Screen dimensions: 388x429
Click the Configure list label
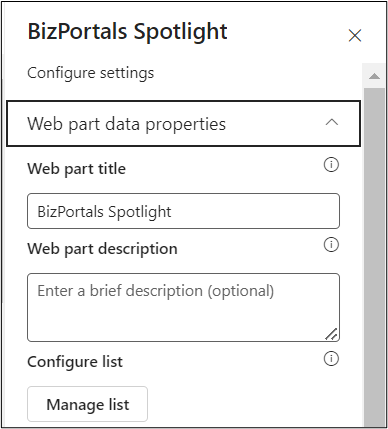tap(75, 362)
